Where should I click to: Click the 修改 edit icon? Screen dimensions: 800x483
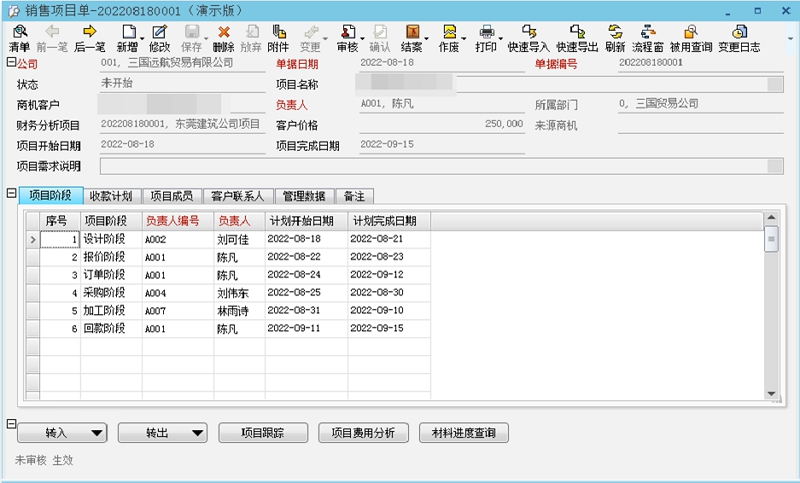pyautogui.click(x=159, y=38)
